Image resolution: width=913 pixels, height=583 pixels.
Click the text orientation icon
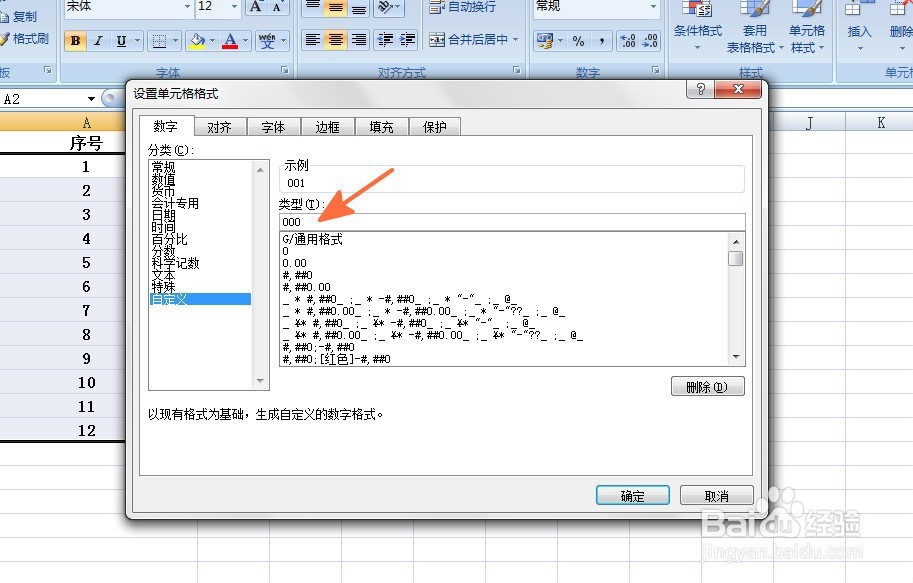coord(385,7)
